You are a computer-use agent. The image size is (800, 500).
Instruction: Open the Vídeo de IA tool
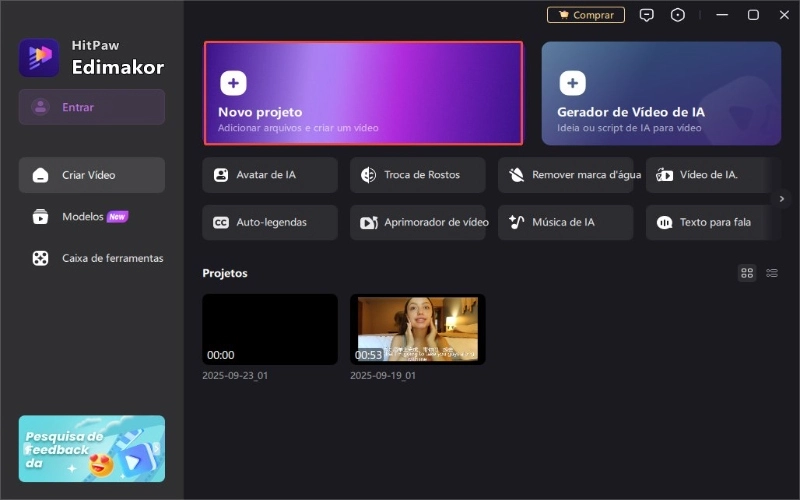pyautogui.click(x=713, y=175)
